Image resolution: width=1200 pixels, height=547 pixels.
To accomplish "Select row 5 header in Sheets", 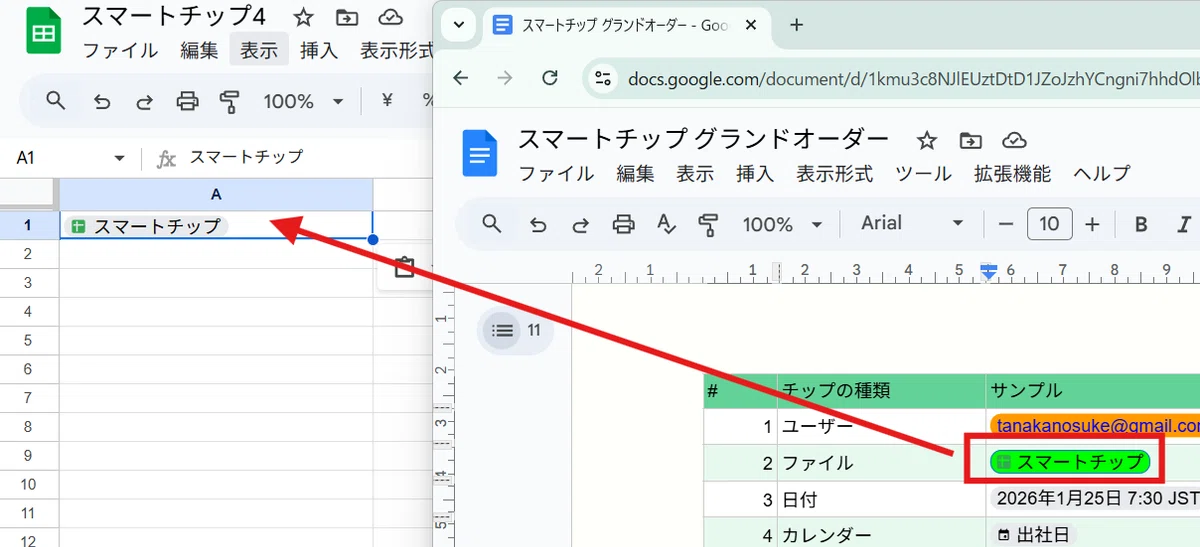I will pos(29,340).
